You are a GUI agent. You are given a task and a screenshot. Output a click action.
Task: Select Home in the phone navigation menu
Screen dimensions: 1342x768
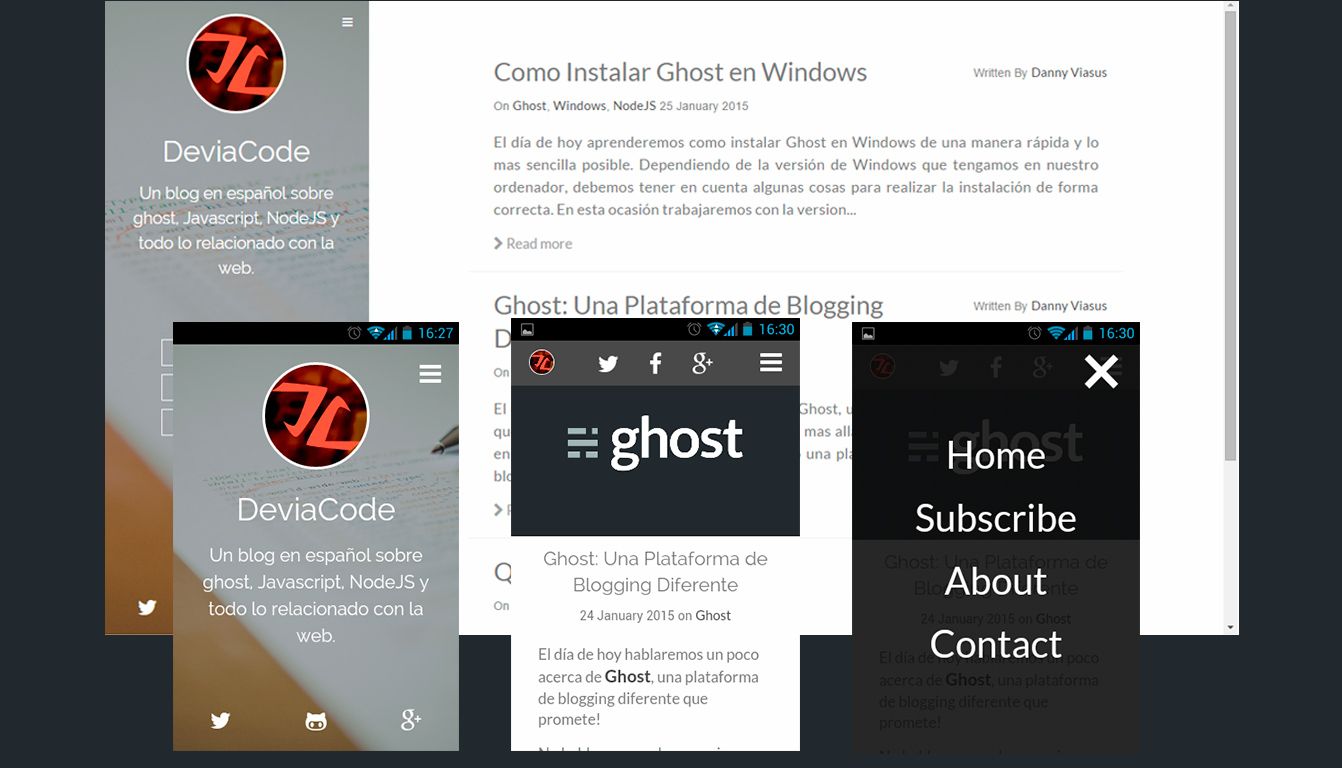point(996,456)
